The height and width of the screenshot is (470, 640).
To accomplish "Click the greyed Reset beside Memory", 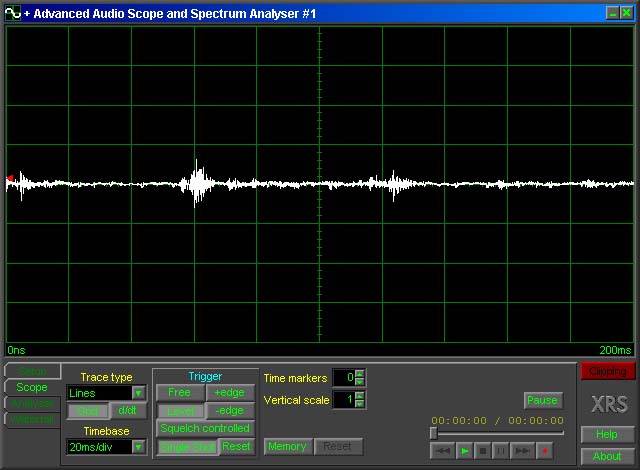I will (x=338, y=446).
